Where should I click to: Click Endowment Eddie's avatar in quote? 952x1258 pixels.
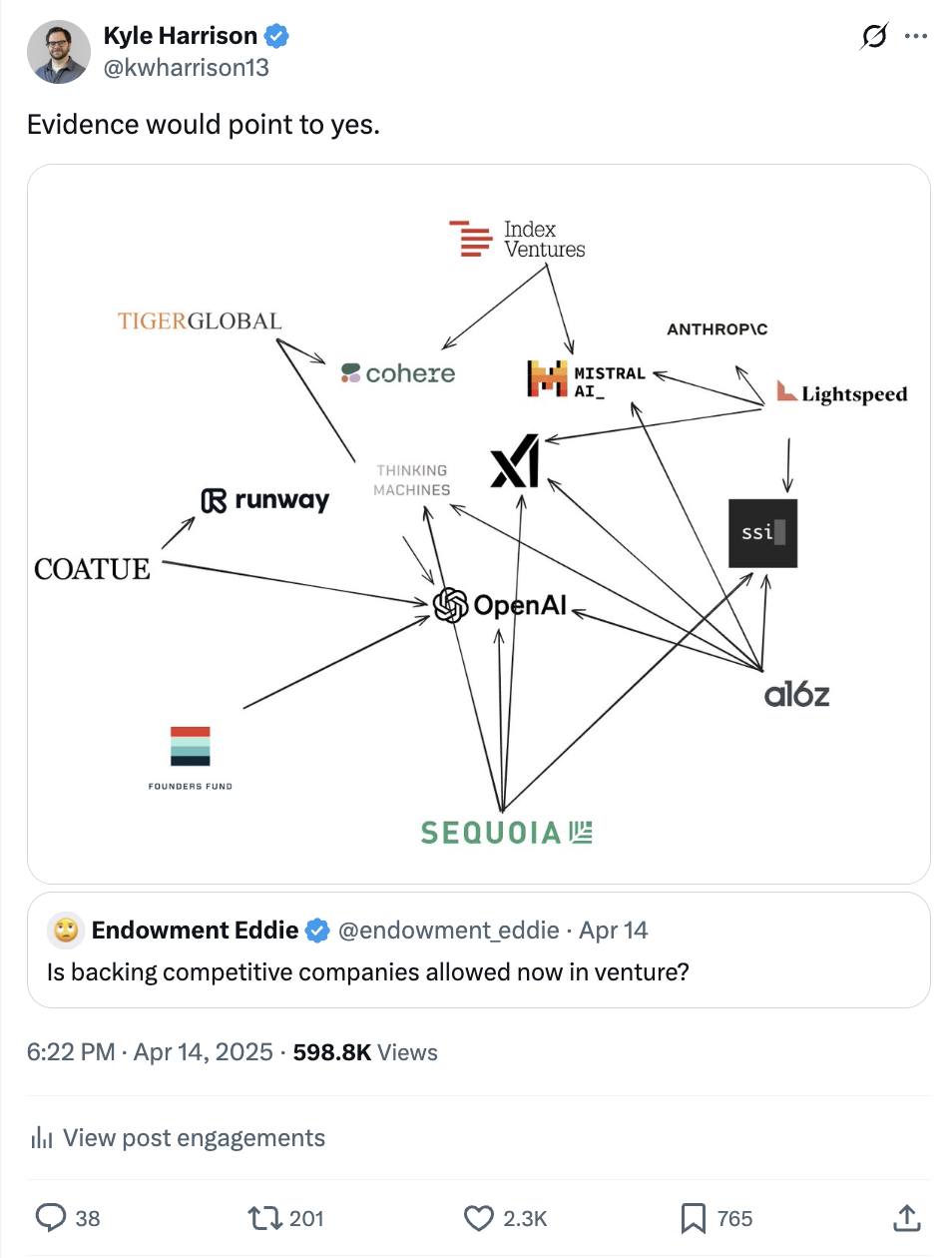click(66, 930)
